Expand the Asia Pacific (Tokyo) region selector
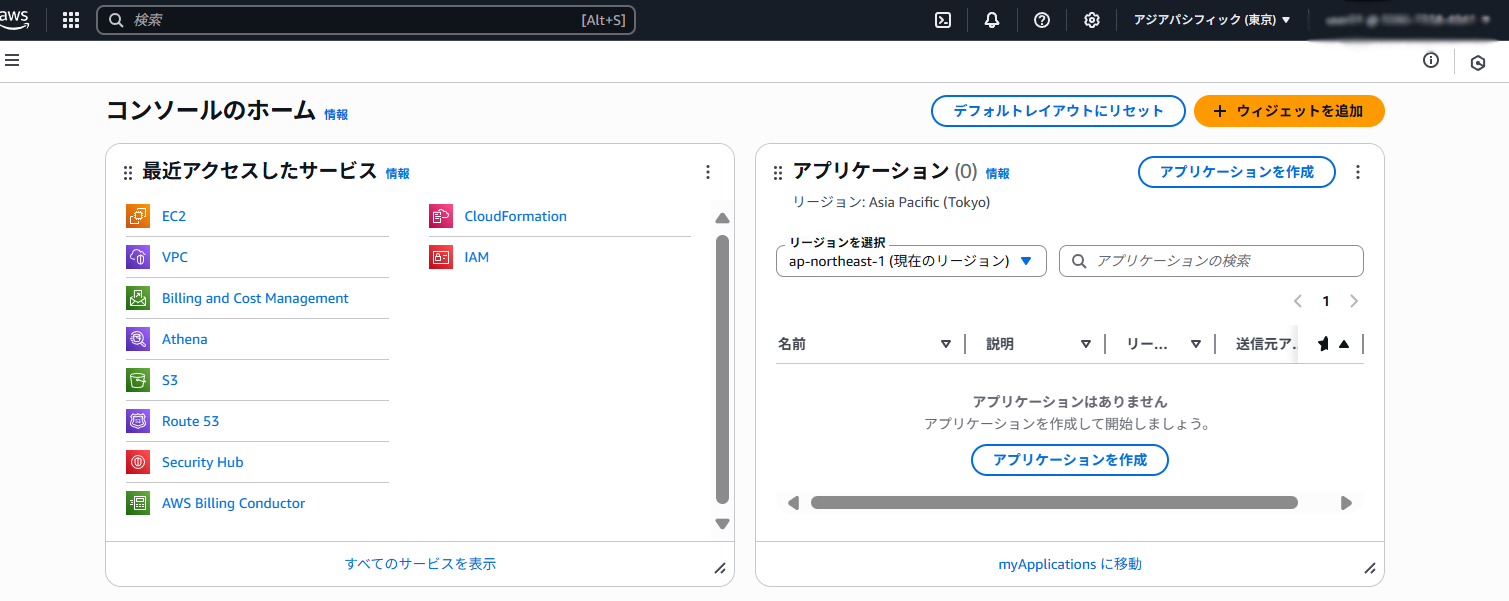This screenshot has width=1509, height=601. click(x=1212, y=20)
